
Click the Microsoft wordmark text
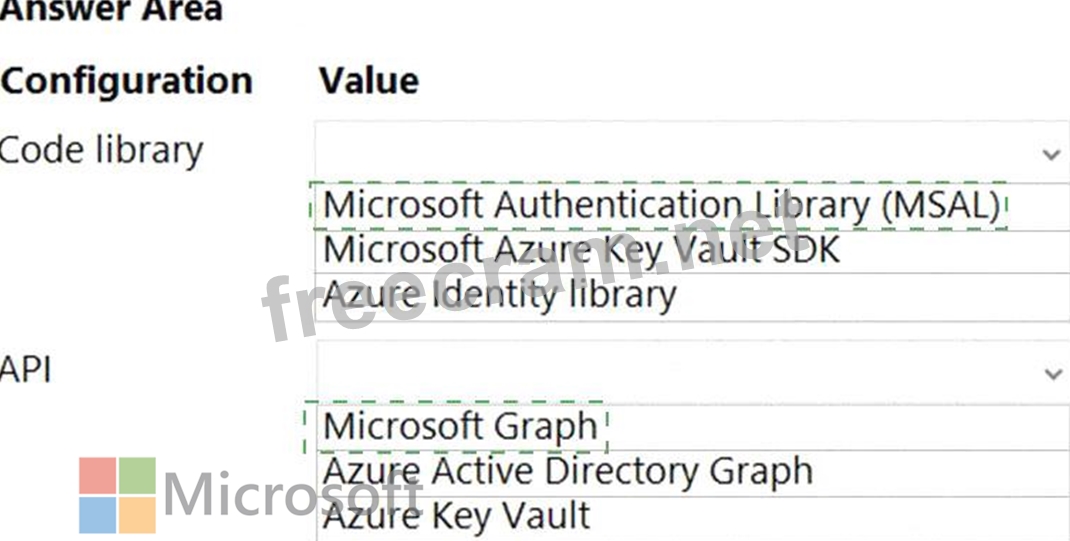click(290, 494)
